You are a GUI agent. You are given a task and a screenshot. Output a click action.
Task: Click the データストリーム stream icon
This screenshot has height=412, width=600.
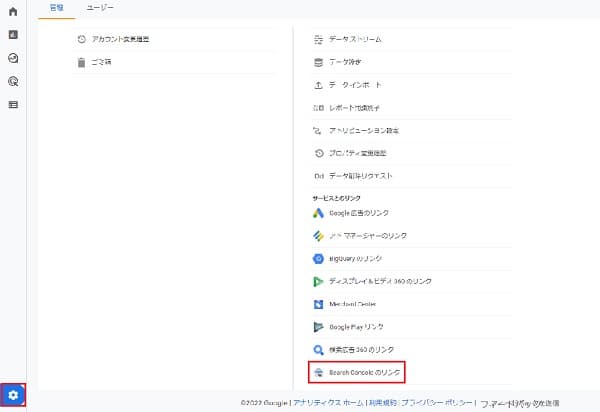click(318, 39)
